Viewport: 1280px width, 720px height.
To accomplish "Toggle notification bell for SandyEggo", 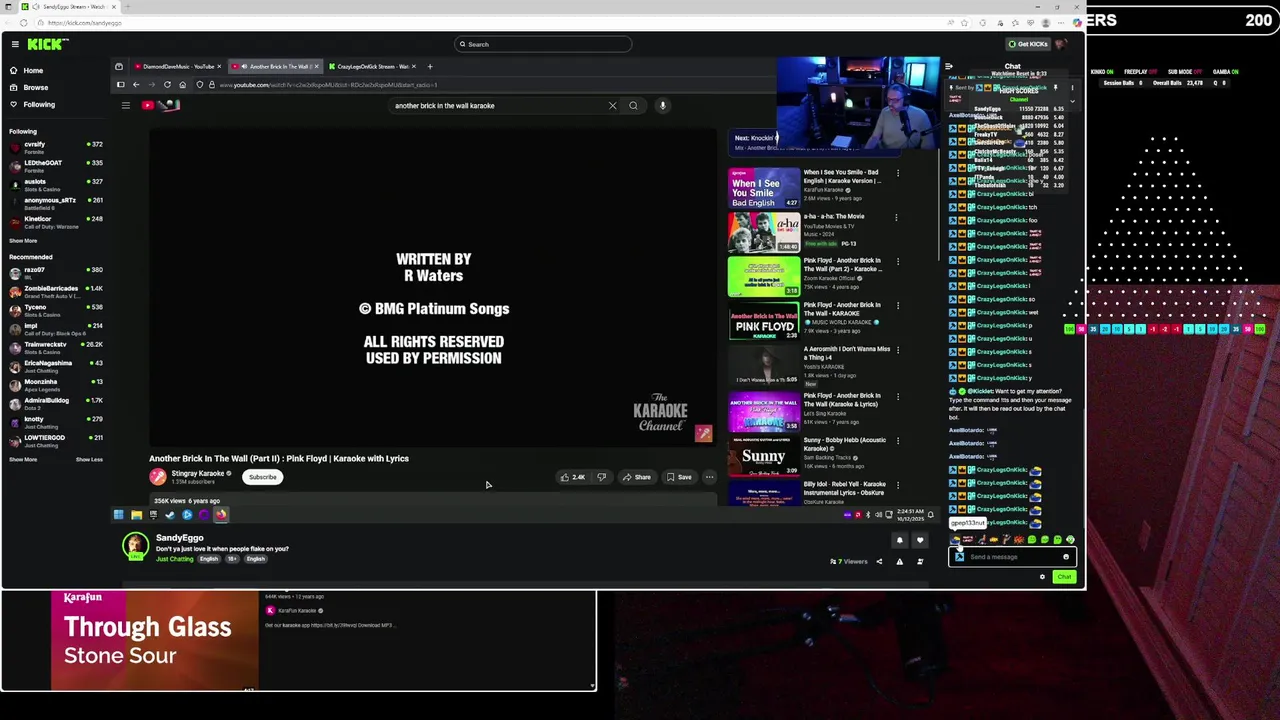I will [x=899, y=541].
